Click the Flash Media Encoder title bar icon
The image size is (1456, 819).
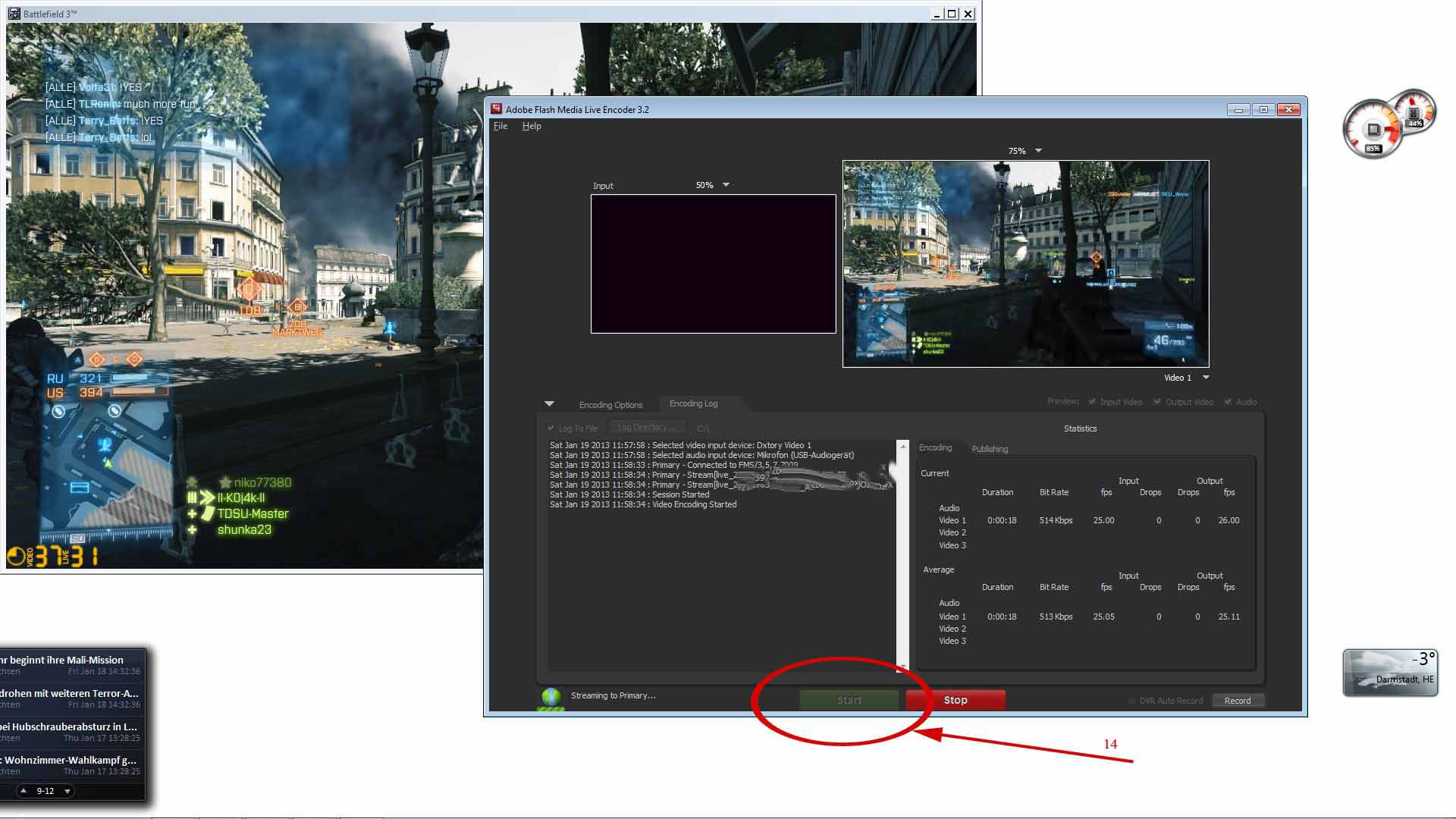click(497, 109)
